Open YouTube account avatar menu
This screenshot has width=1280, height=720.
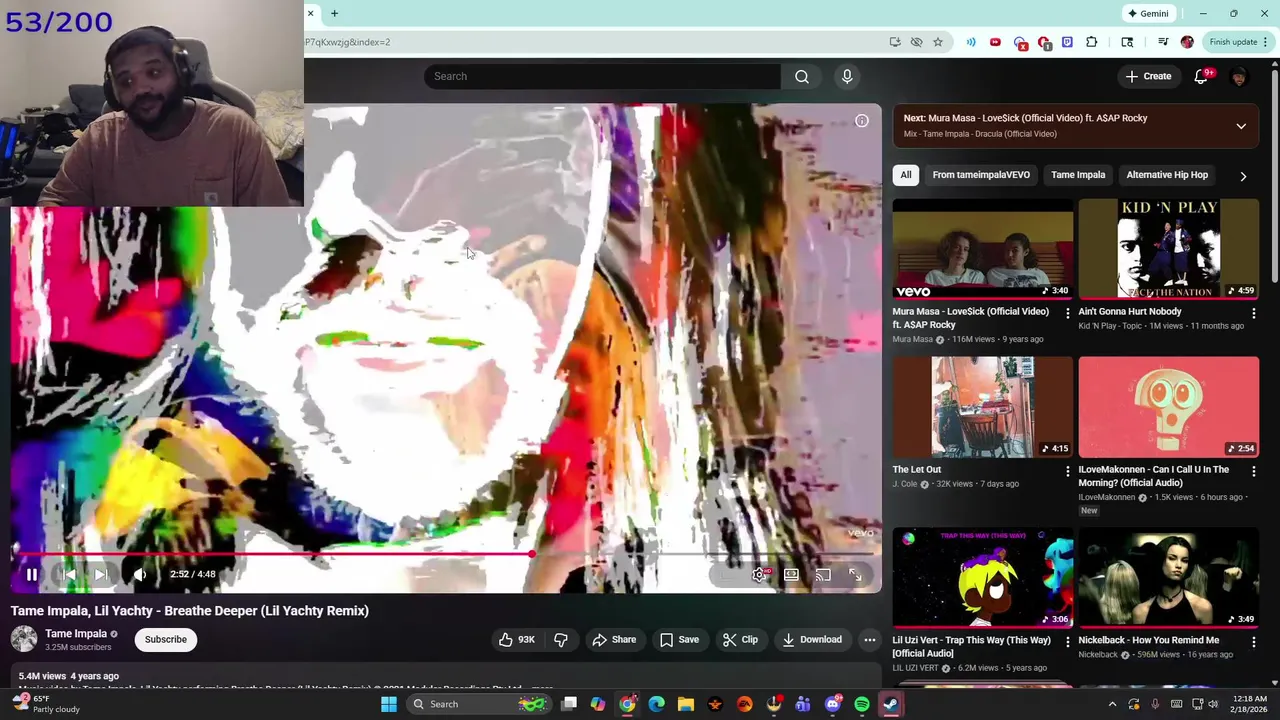1239,77
